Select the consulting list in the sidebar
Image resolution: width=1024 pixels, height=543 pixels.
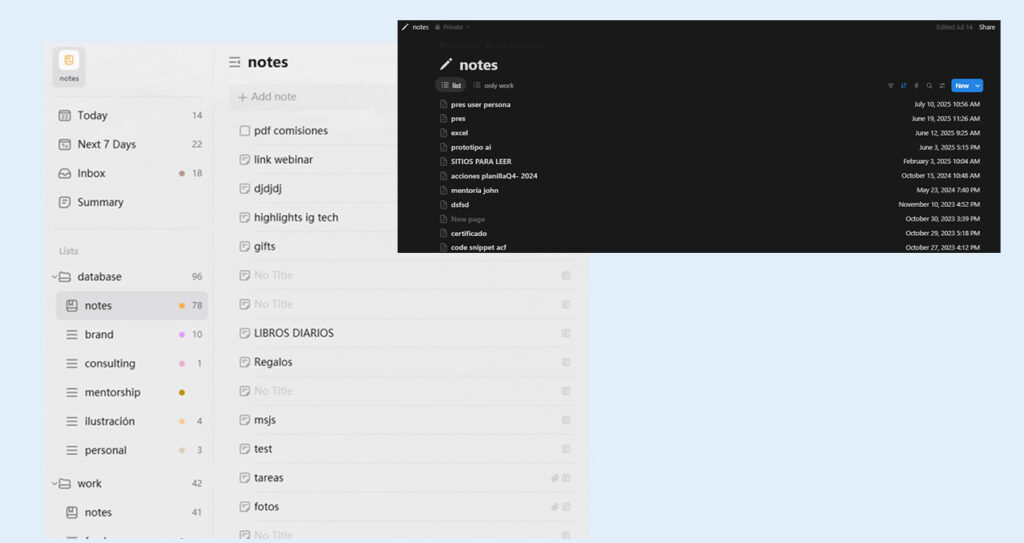pos(132,363)
